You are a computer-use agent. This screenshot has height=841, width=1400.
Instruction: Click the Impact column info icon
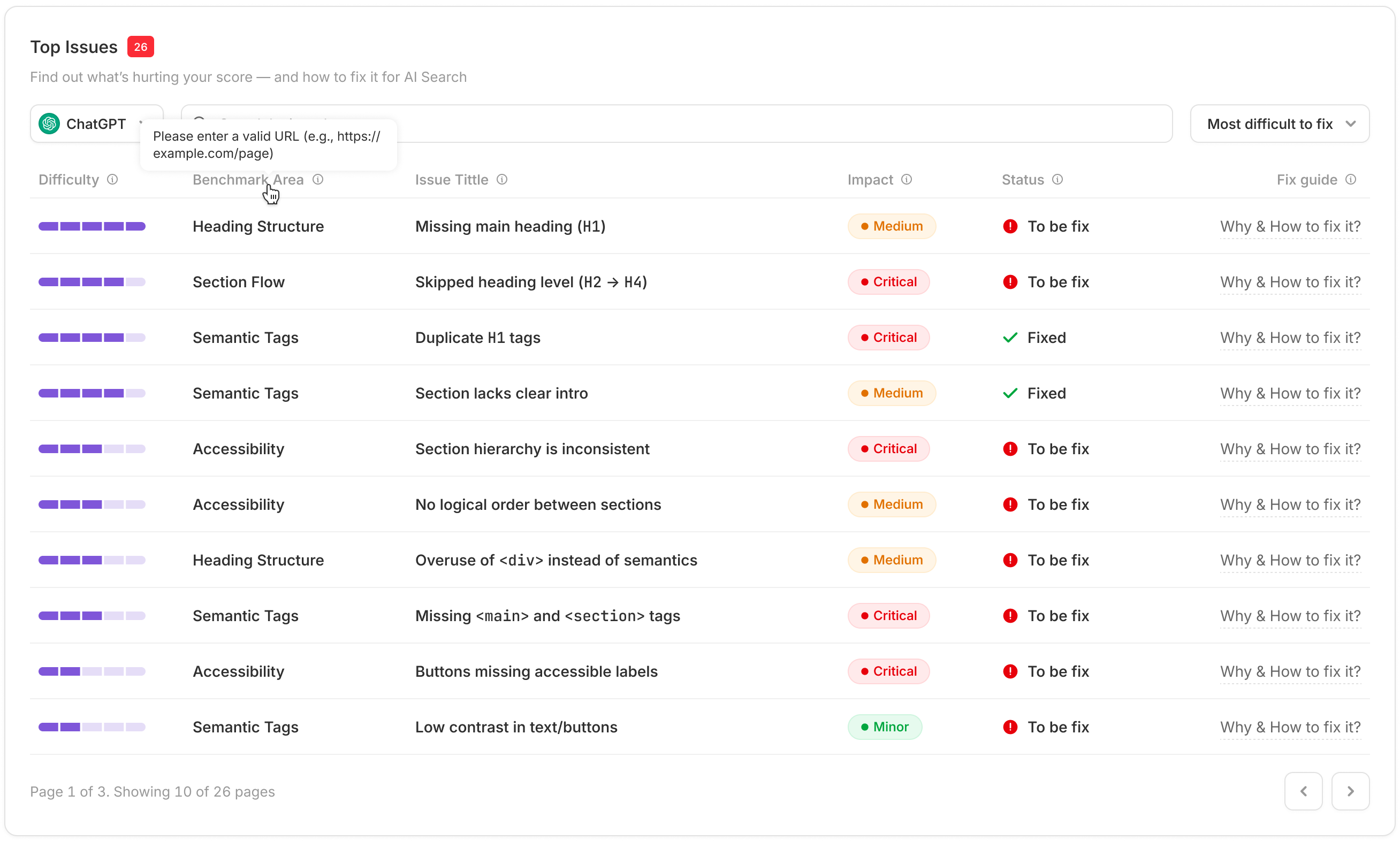[907, 180]
